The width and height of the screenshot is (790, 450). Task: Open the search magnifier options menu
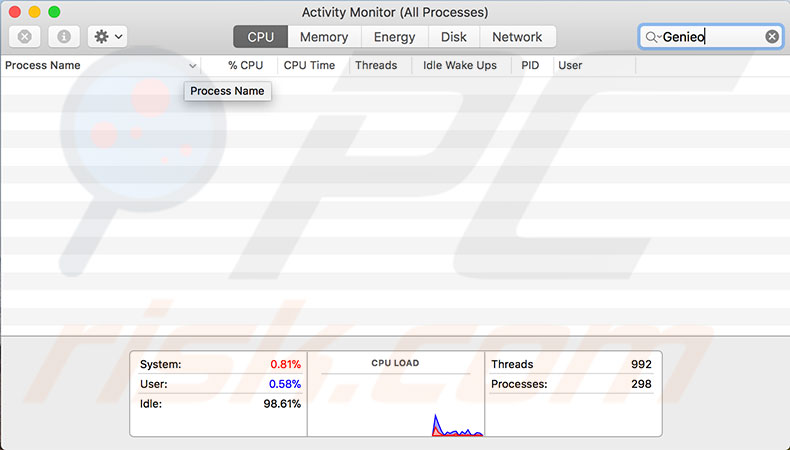pos(653,37)
